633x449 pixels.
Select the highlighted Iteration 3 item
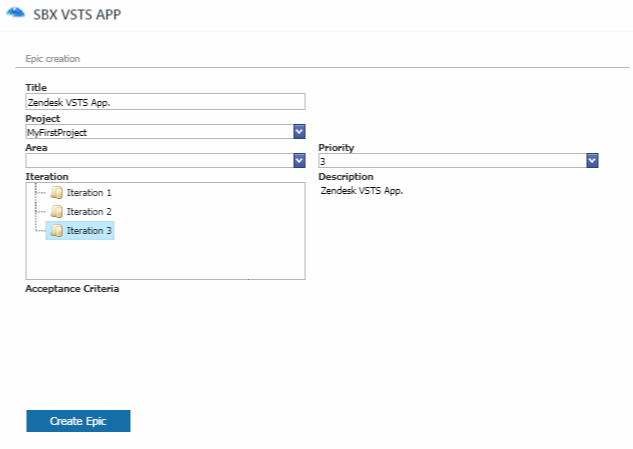[x=80, y=230]
